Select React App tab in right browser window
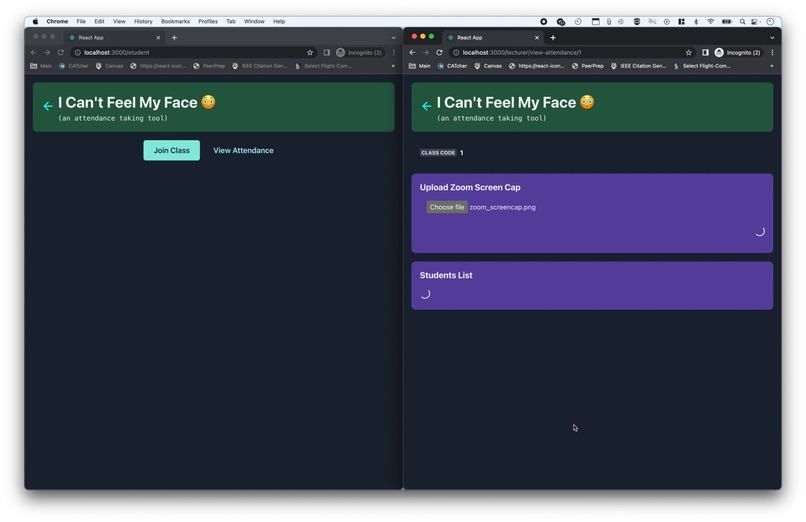The image size is (806, 522). [493, 38]
